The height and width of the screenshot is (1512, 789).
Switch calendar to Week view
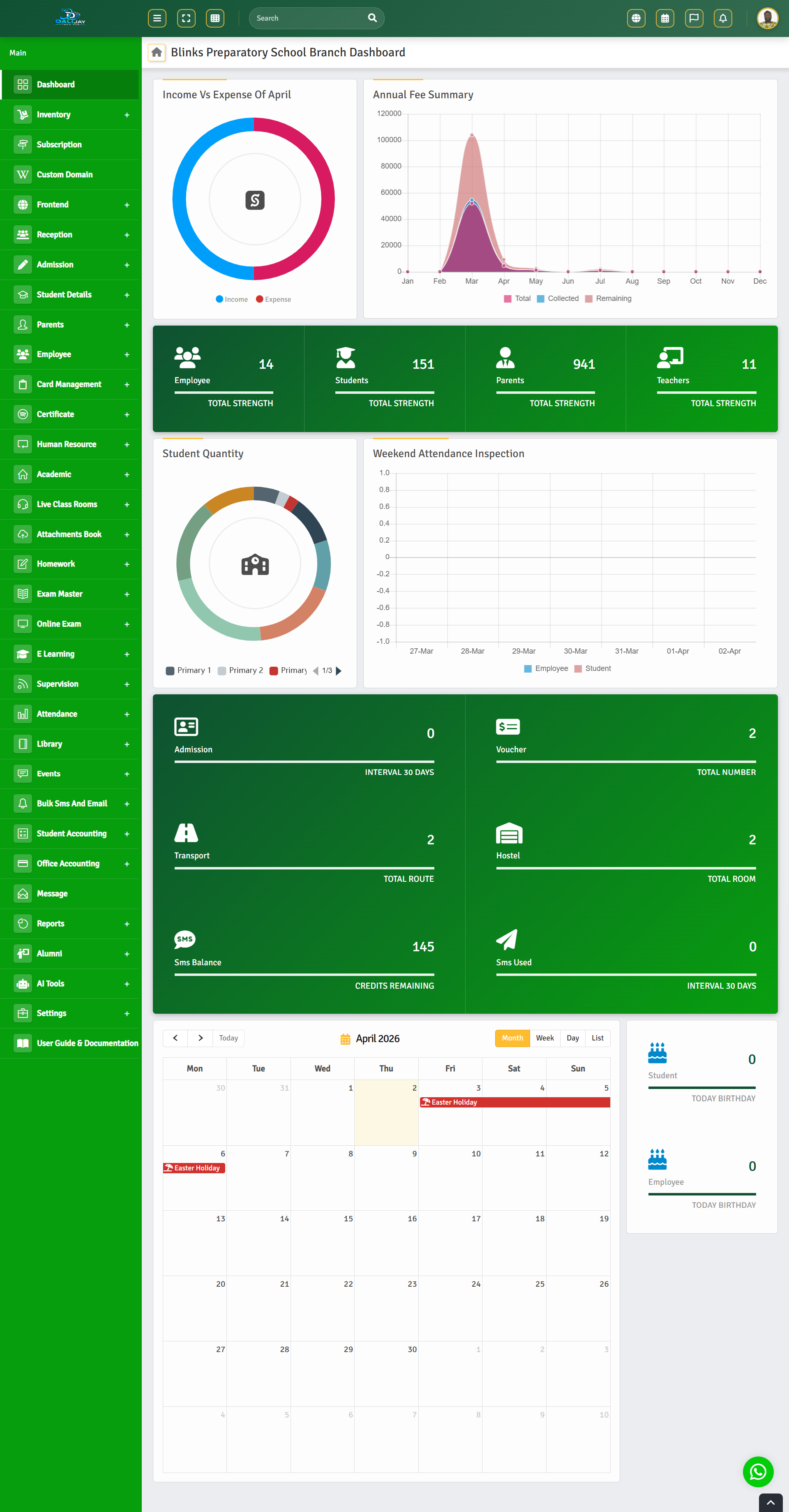tap(544, 1038)
